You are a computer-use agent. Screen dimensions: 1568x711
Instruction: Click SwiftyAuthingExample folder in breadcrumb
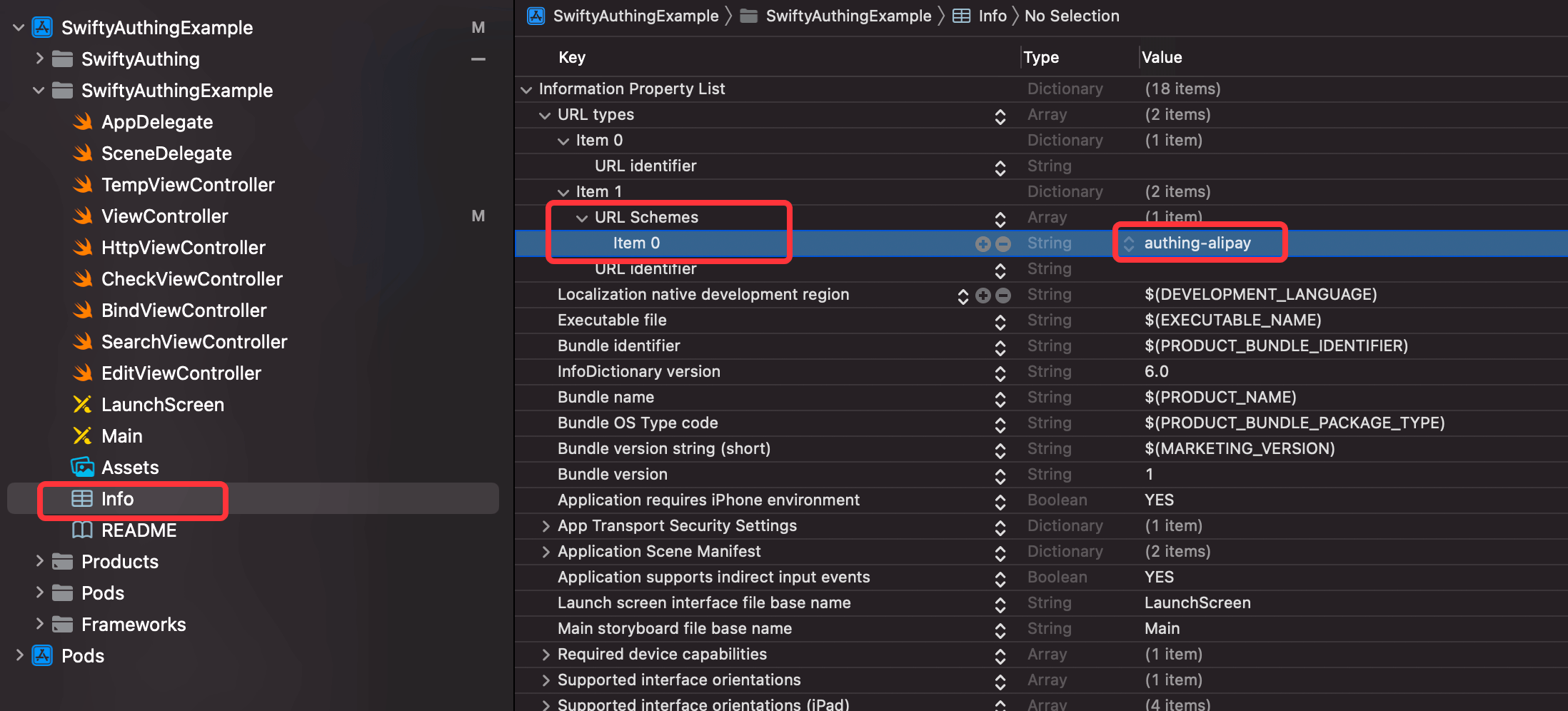pyautogui.click(x=848, y=16)
